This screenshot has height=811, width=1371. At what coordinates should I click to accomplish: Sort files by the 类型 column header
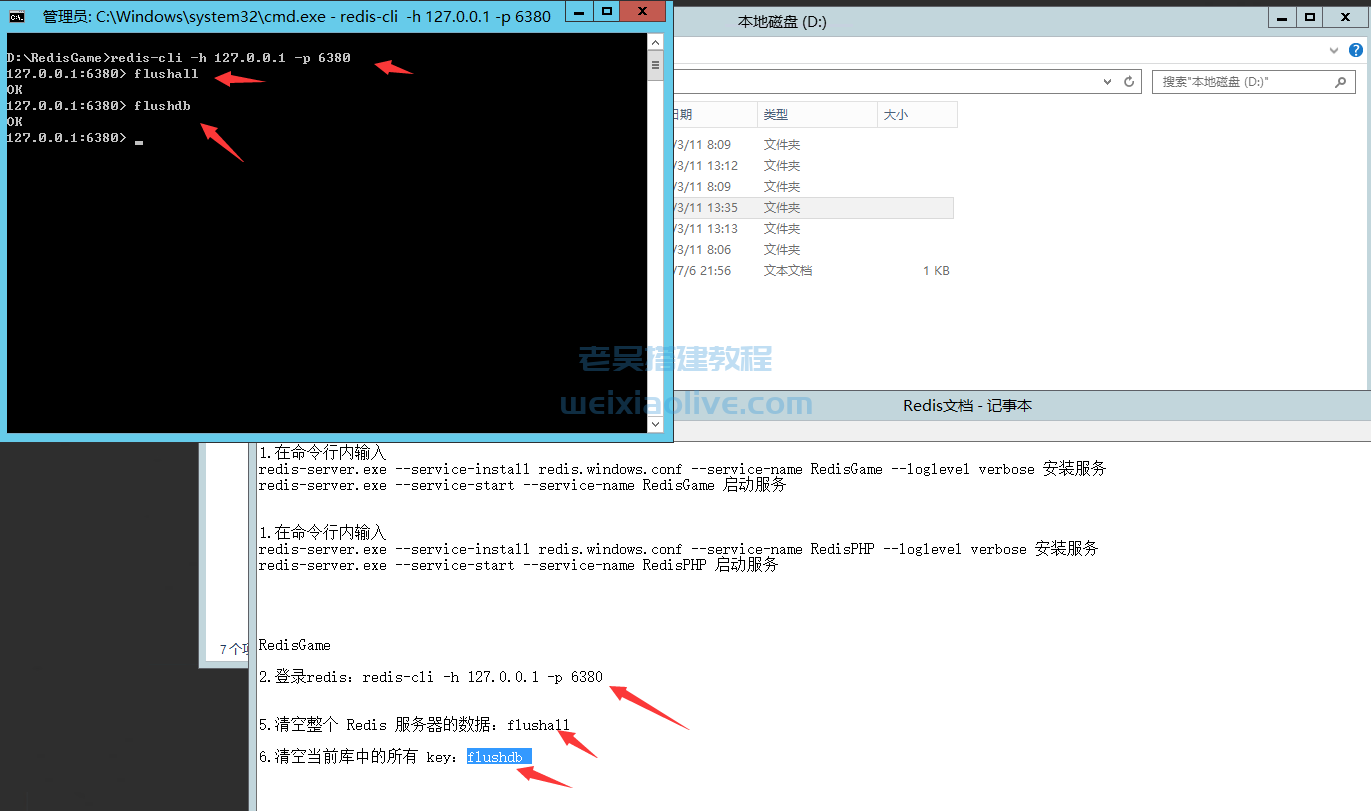(776, 114)
